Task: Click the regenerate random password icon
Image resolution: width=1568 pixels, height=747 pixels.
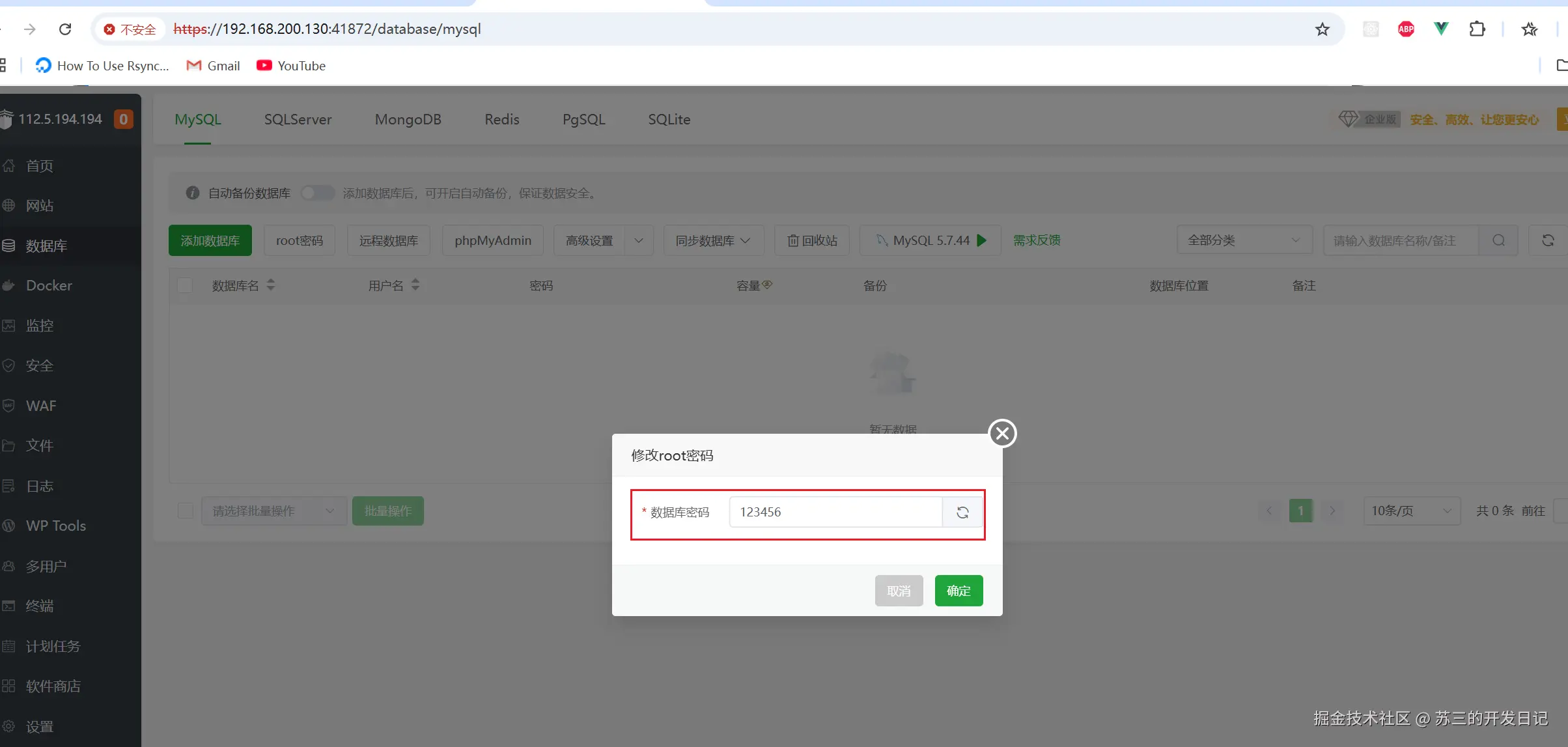Action: point(962,513)
